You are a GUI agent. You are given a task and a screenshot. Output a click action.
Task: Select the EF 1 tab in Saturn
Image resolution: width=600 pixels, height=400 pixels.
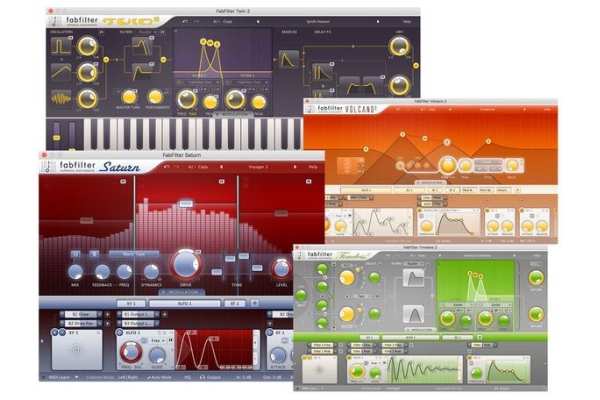pyautogui.click(x=235, y=303)
